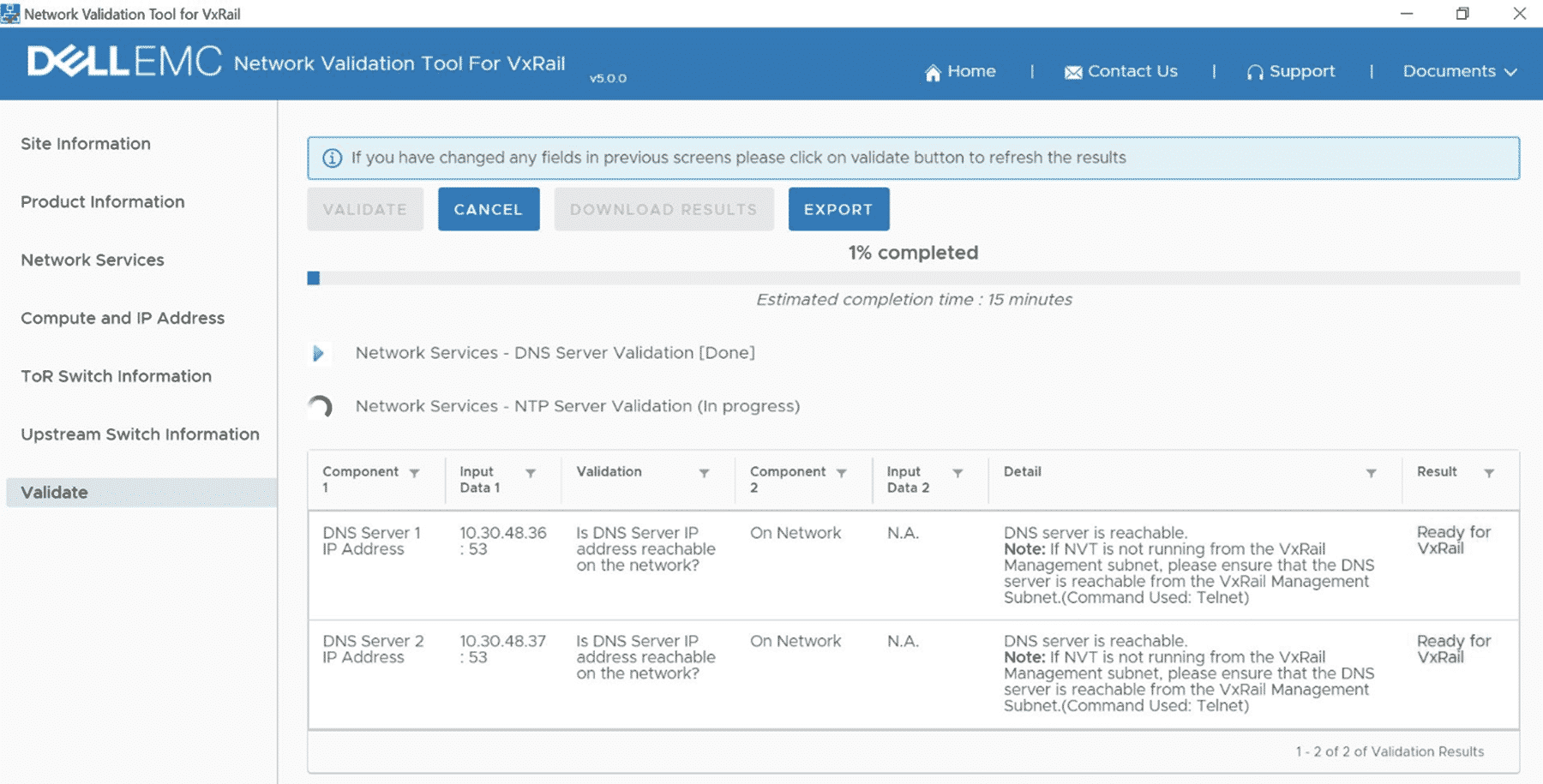This screenshot has width=1543, height=784.
Task: Select the Validate sidebar item
Action: 141,493
